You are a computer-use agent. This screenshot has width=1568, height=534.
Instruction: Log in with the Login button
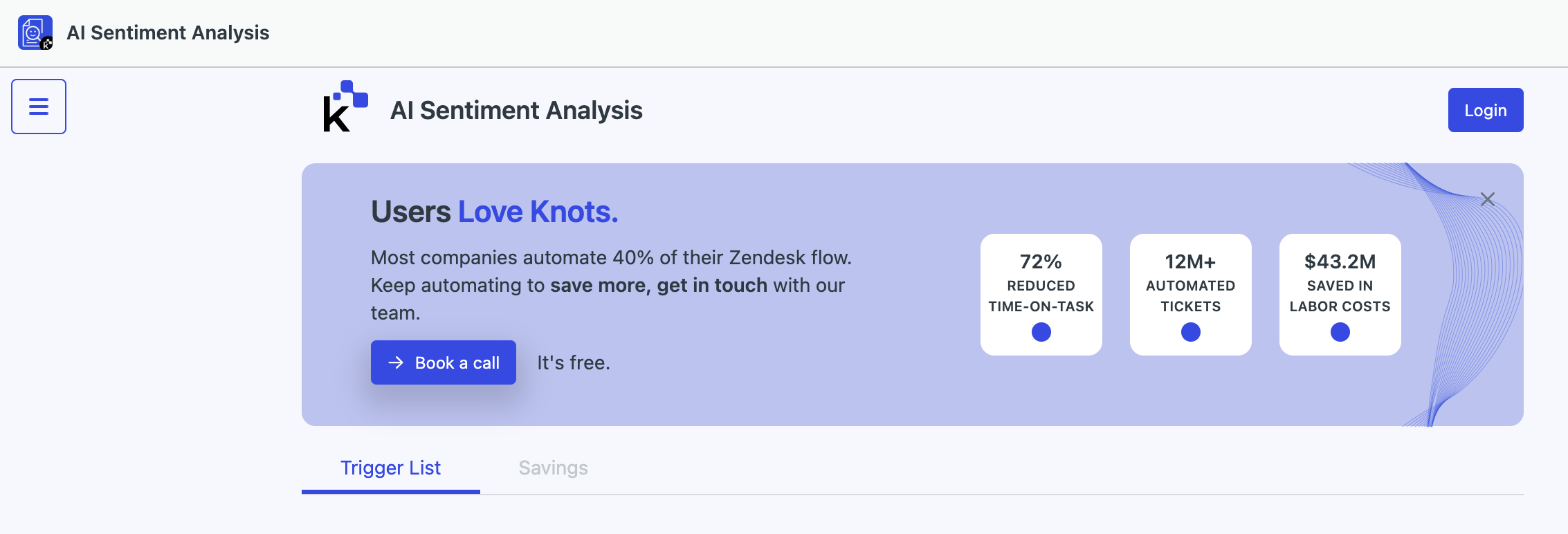point(1486,110)
